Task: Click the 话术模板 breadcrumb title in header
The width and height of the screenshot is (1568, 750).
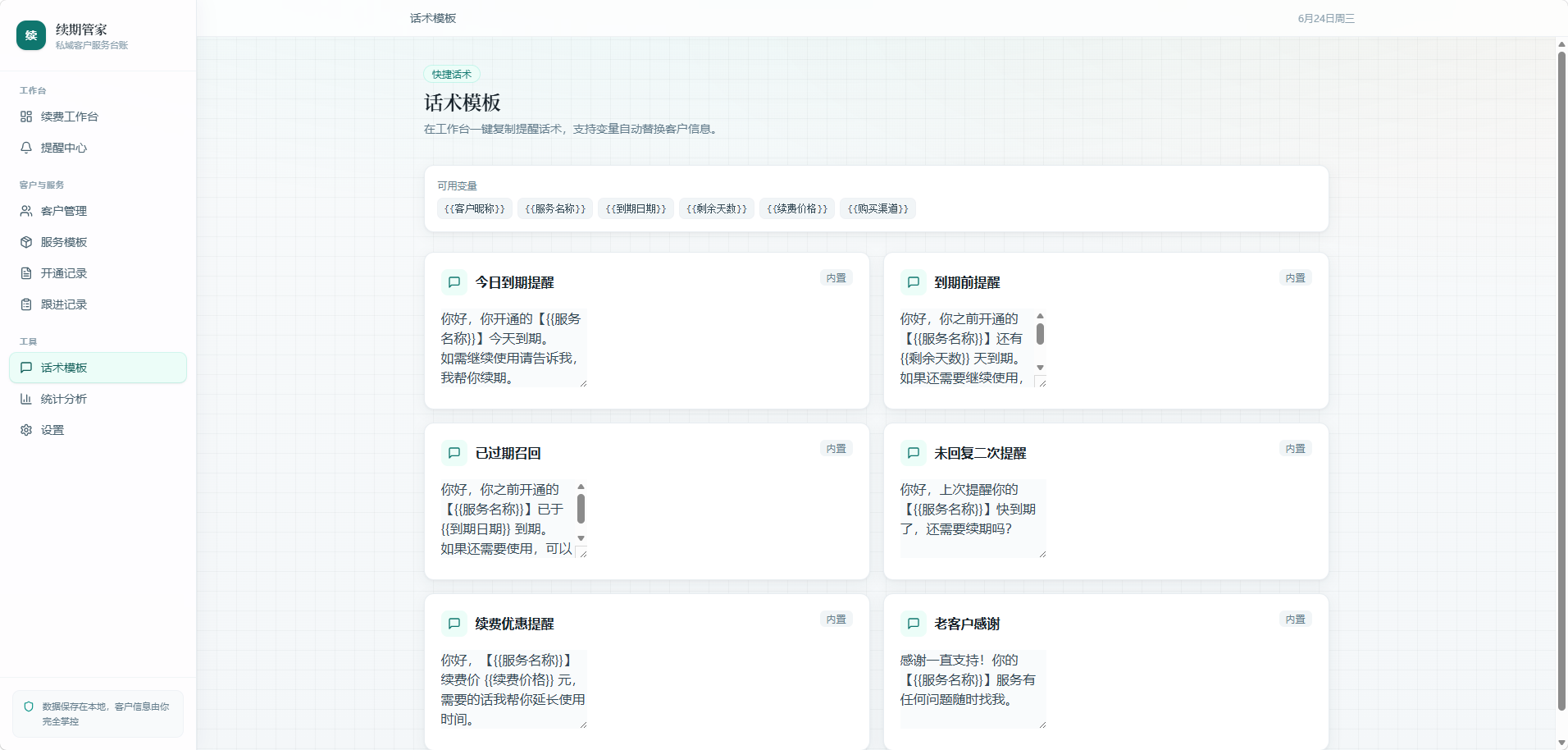Action: (x=433, y=18)
